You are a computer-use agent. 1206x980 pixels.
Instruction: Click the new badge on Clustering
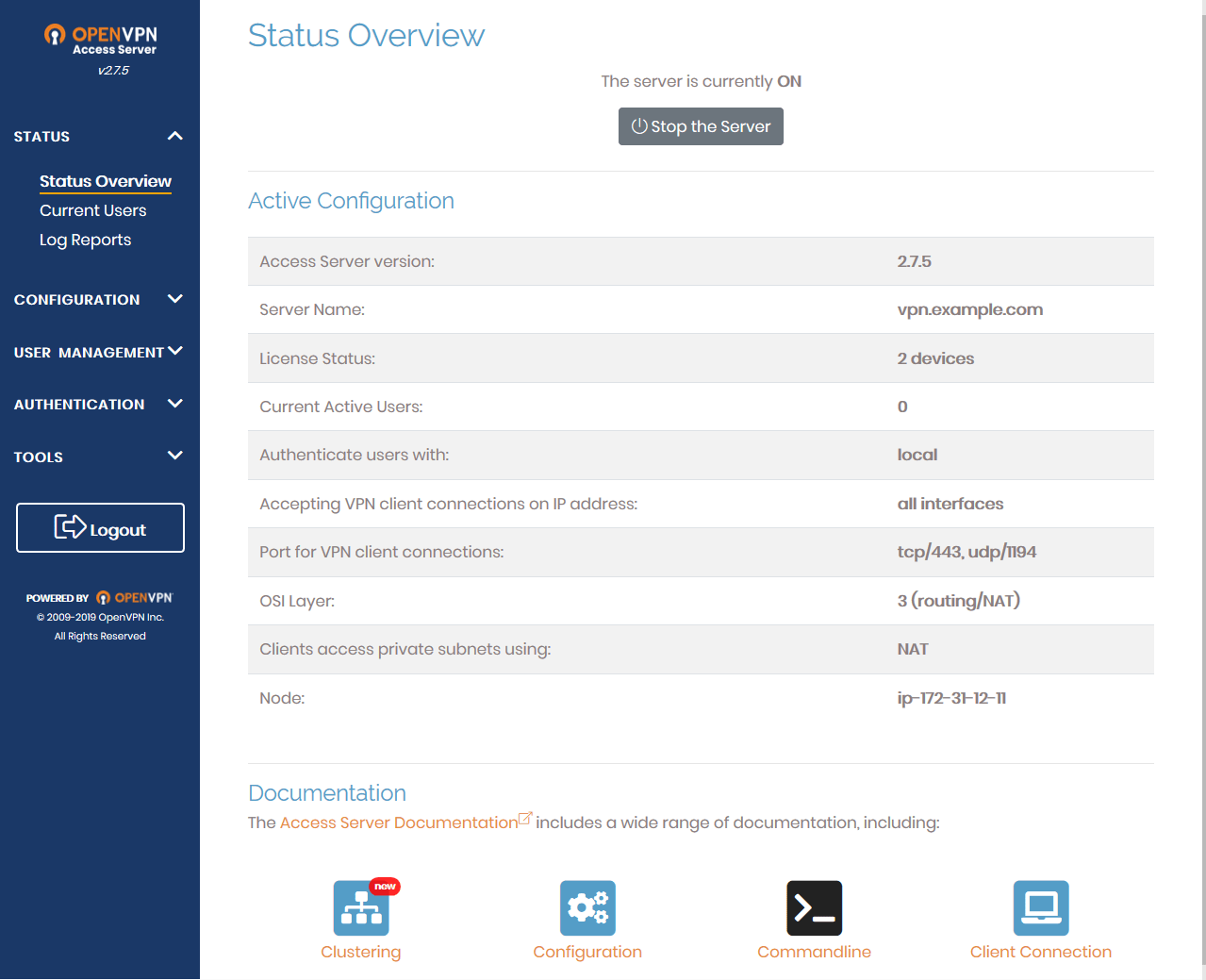tap(384, 886)
